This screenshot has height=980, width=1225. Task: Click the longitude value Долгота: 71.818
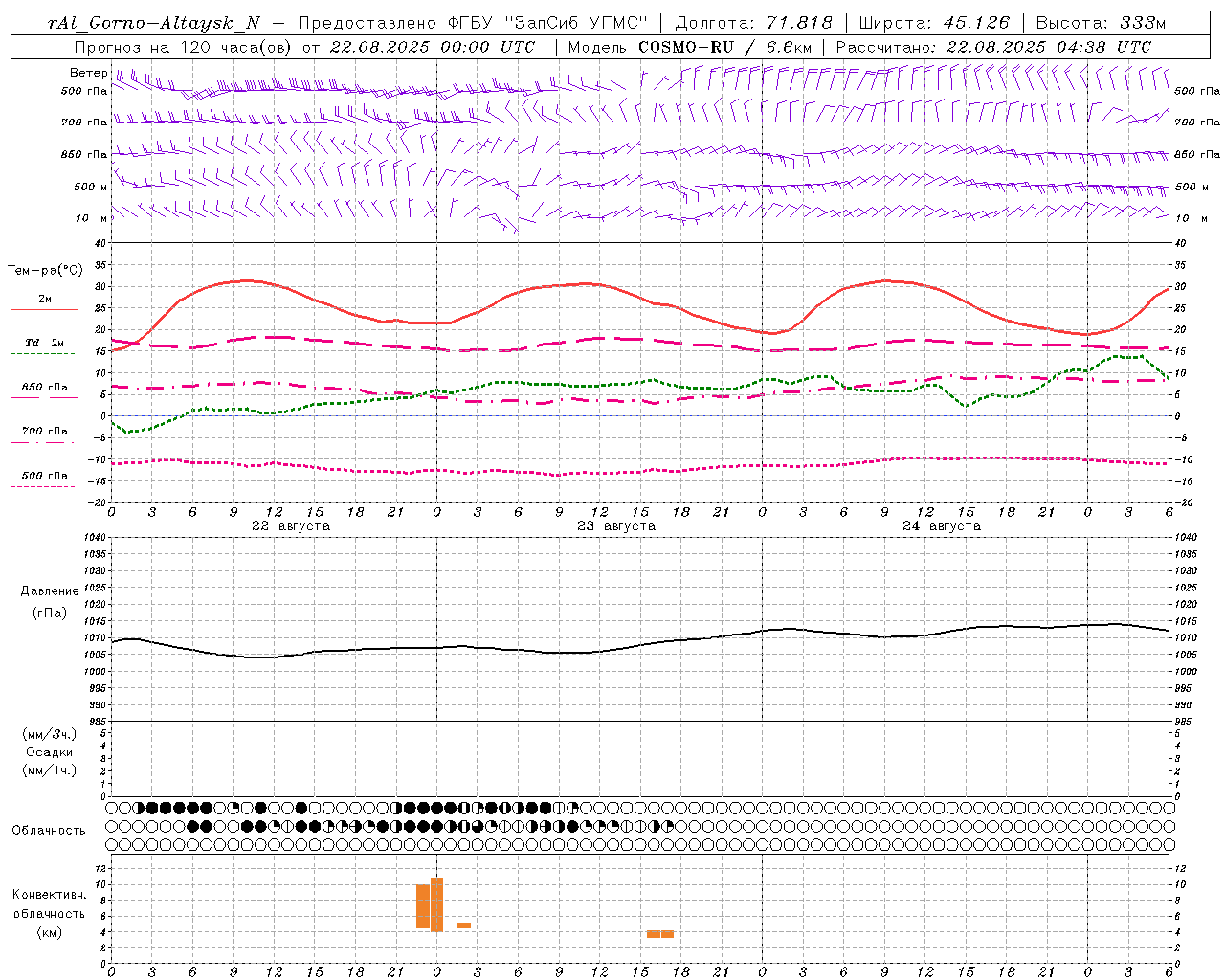[754, 23]
